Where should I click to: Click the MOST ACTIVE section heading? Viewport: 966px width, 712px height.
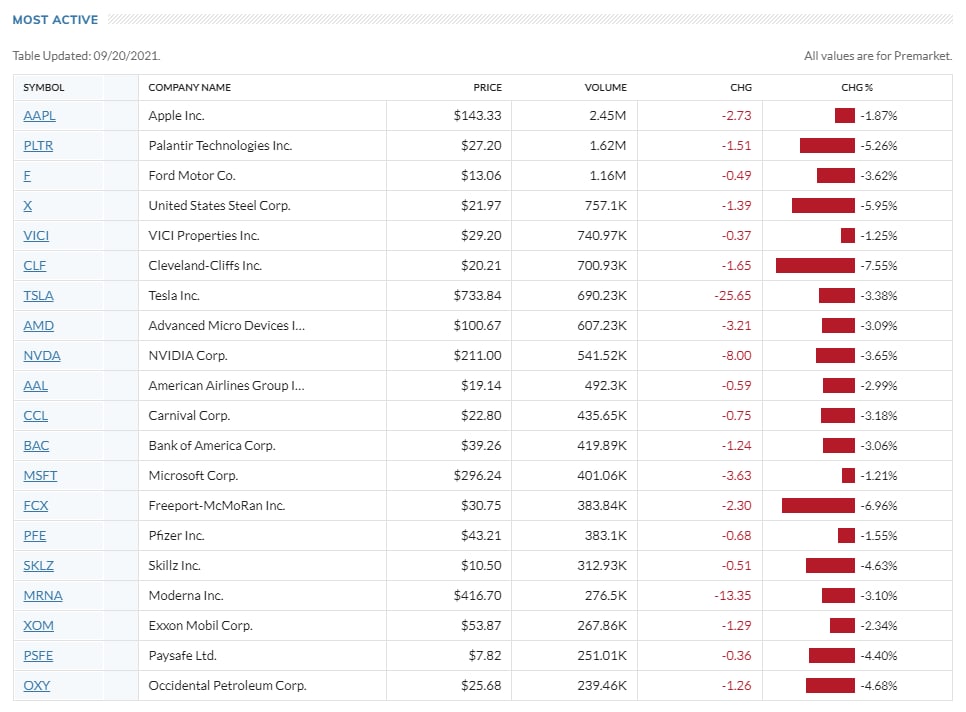(x=55, y=20)
